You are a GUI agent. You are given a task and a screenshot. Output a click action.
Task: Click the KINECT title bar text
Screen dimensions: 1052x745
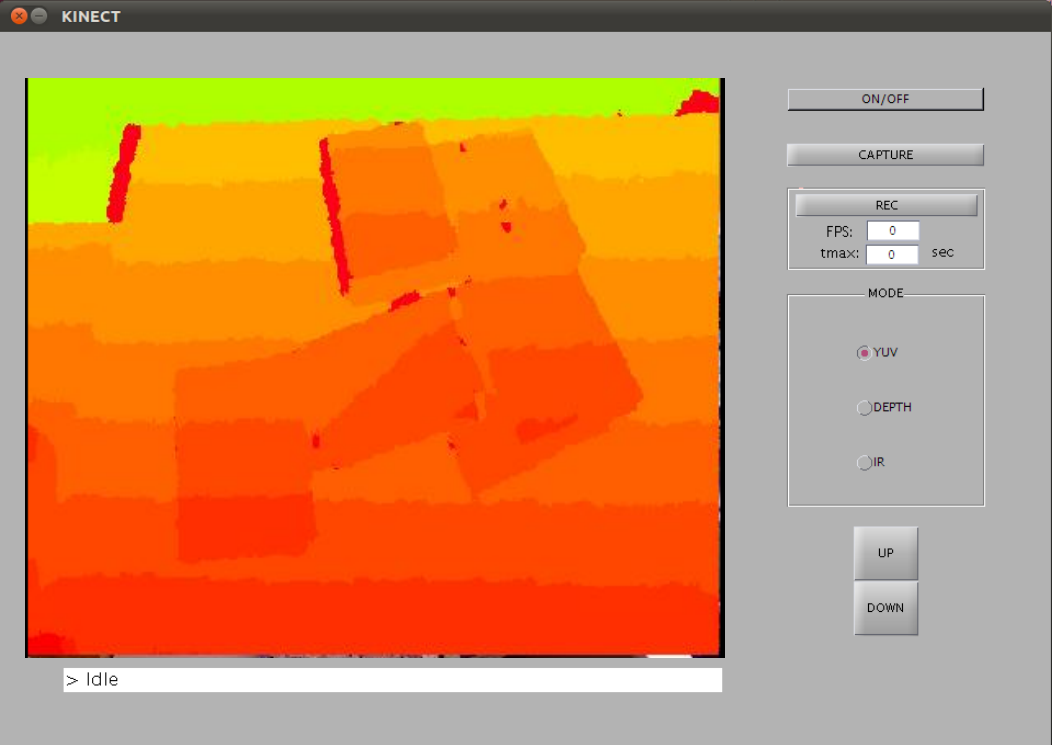[91, 16]
